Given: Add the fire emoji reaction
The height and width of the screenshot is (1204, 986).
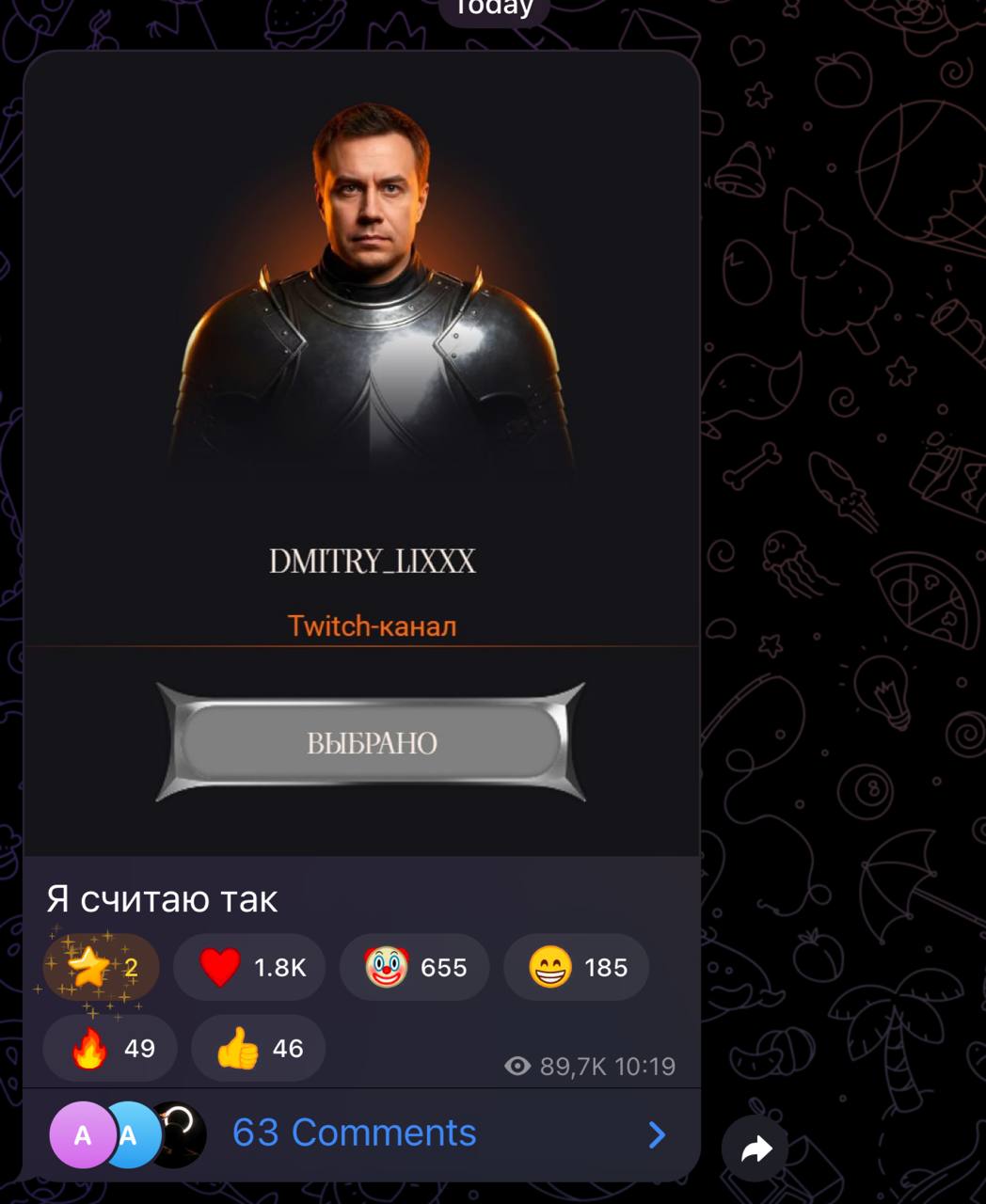Looking at the screenshot, I should coord(110,1048).
